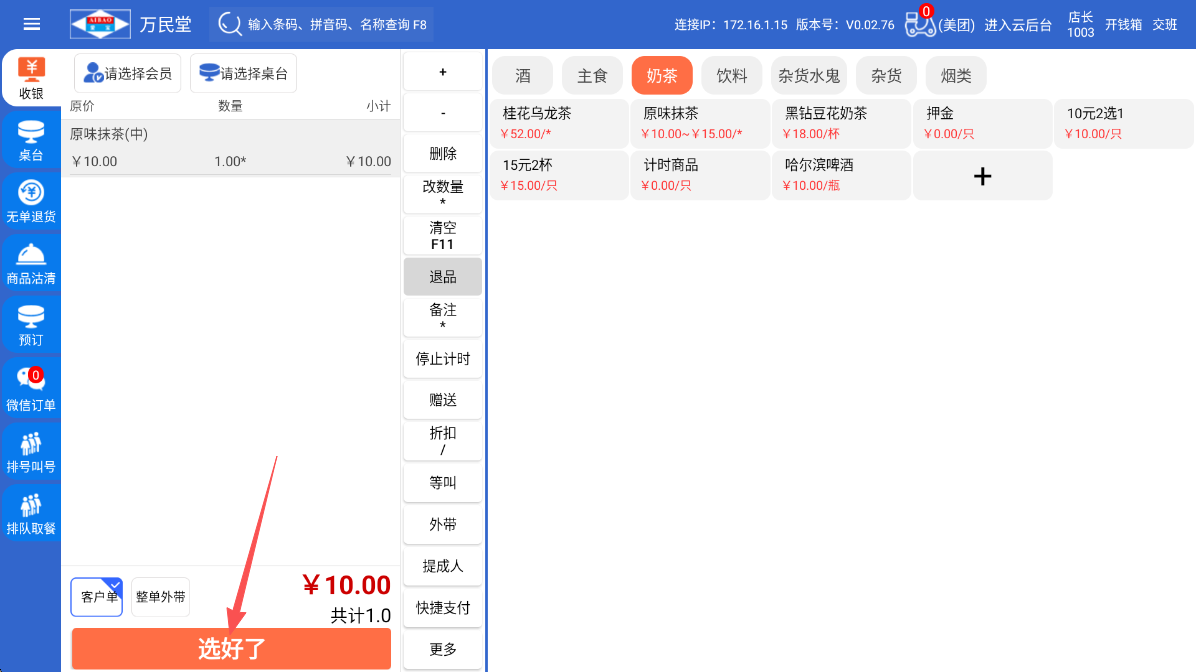
Task: Open the hamburger menu icon
Action: (32, 24)
